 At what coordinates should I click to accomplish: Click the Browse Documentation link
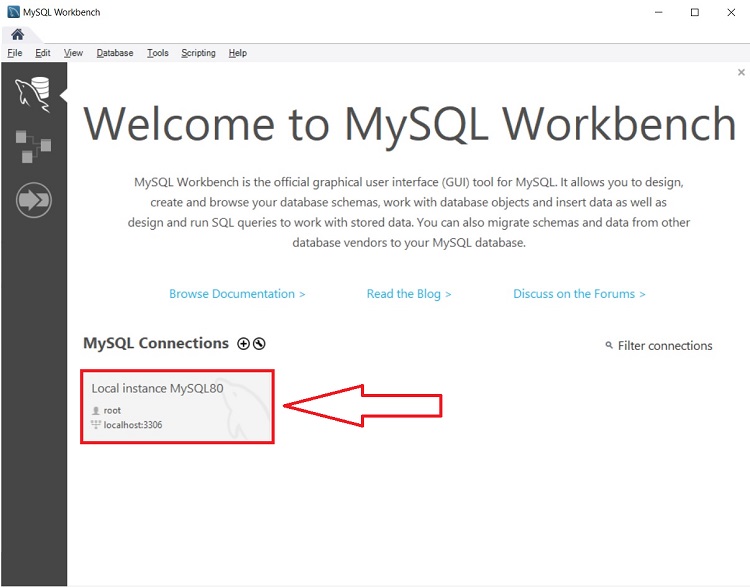237,294
